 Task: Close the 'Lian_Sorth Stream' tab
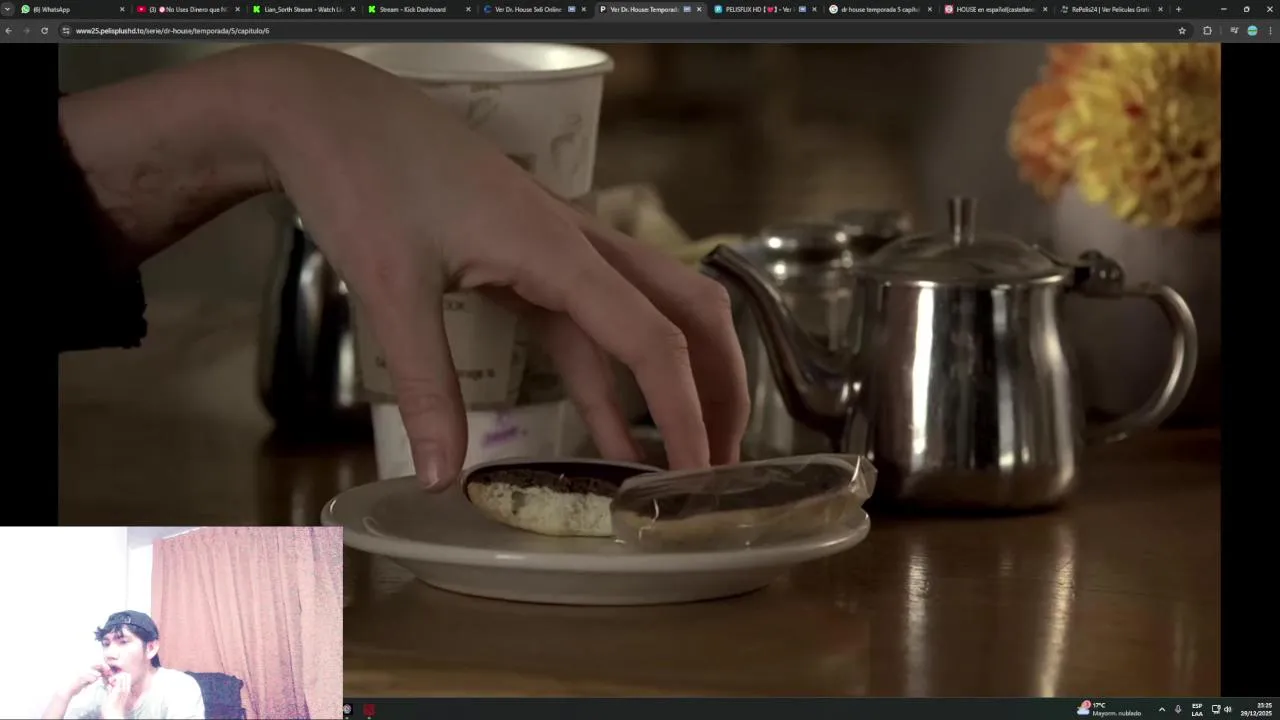(x=352, y=9)
